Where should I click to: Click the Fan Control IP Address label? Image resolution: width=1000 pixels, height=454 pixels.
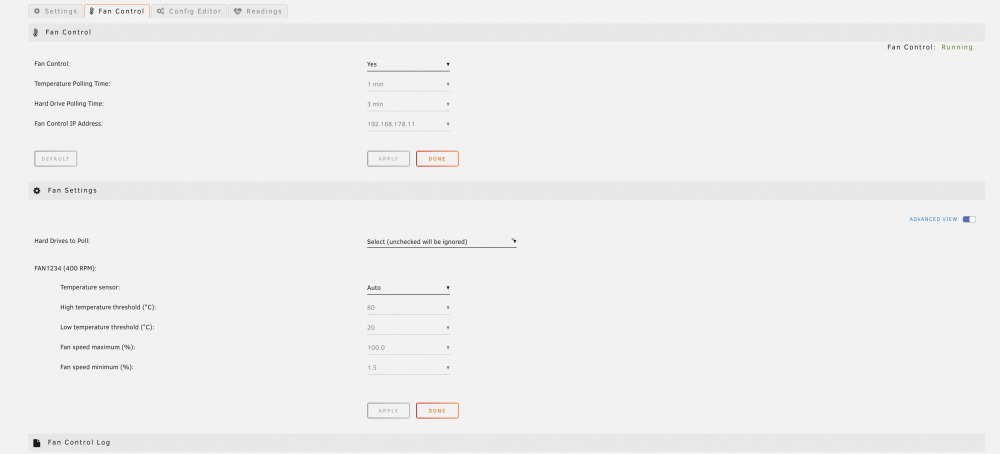click(68, 124)
